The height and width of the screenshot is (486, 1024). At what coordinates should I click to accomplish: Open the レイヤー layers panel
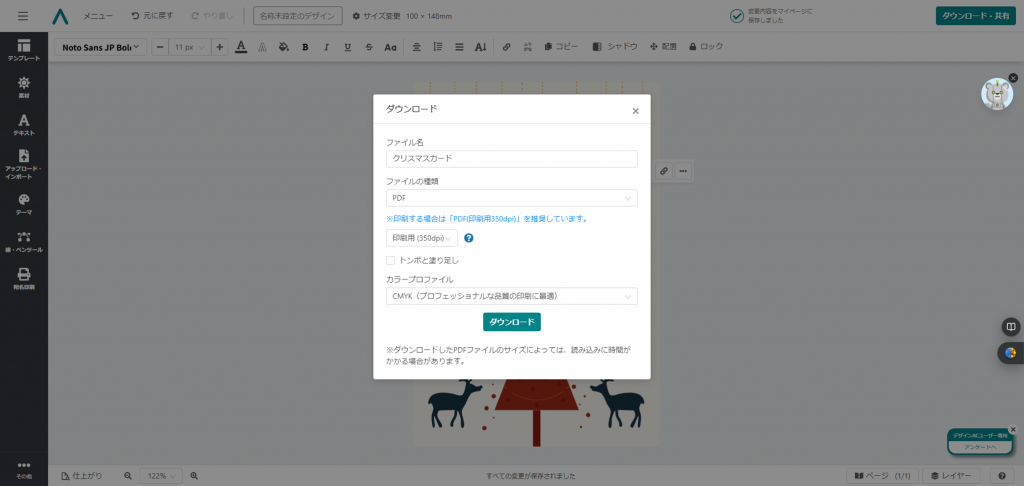pyautogui.click(x=952, y=476)
